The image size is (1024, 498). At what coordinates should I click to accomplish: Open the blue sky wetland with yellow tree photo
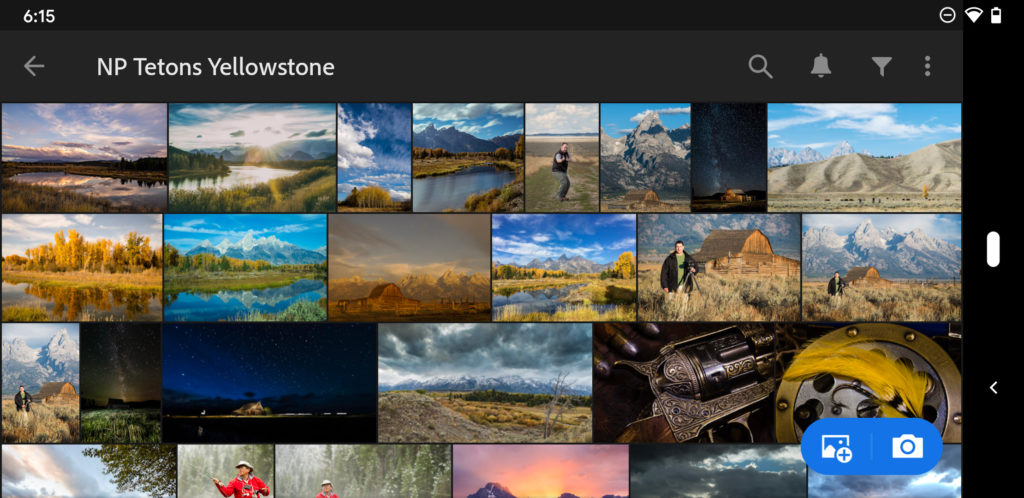click(x=564, y=268)
